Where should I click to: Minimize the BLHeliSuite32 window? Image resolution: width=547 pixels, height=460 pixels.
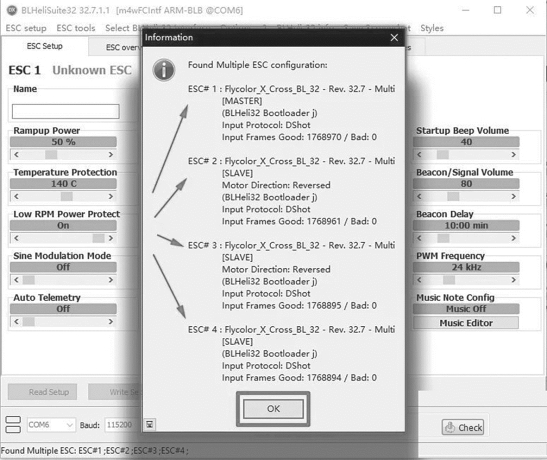(465, 10)
